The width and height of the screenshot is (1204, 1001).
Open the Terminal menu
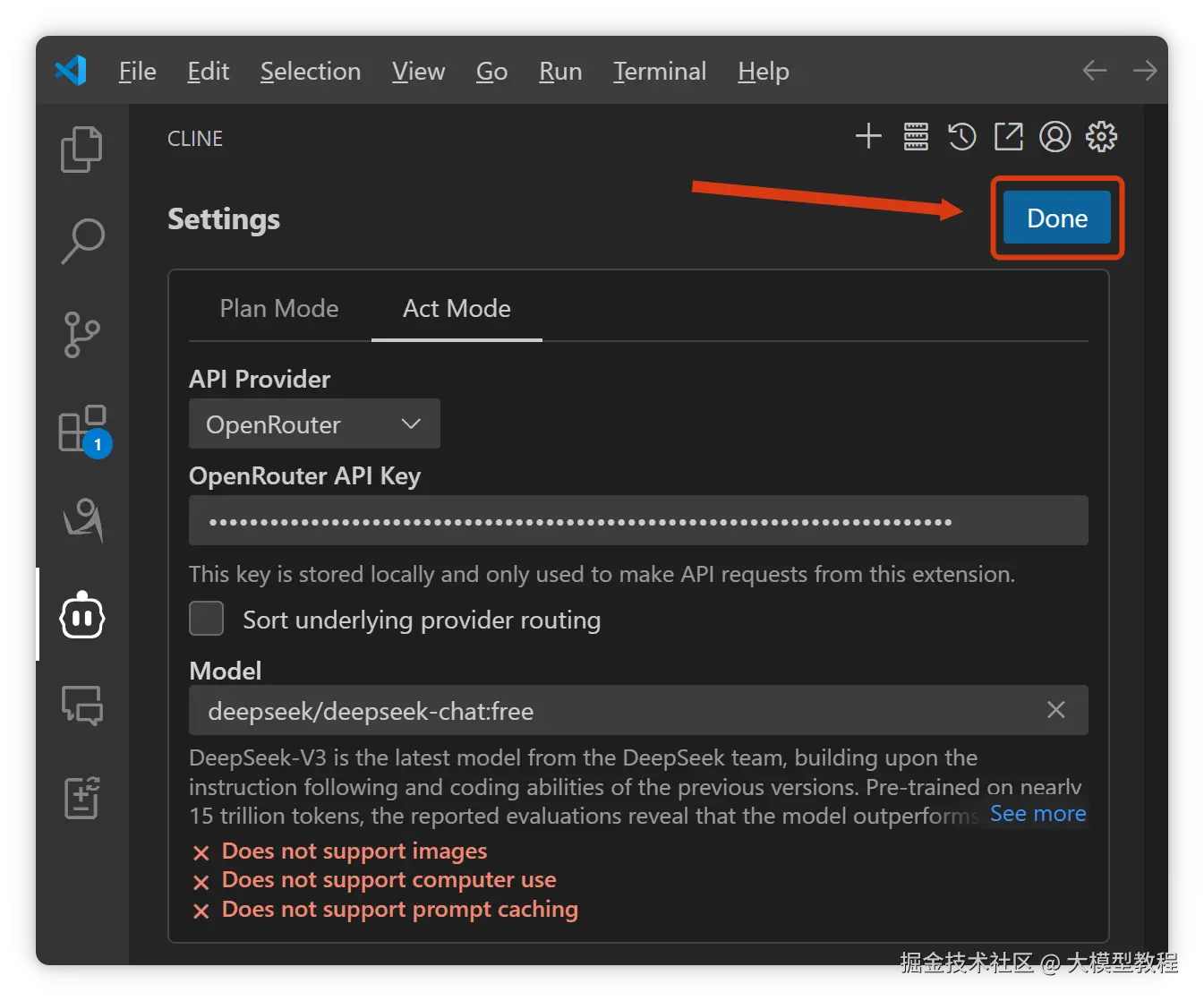tap(660, 72)
